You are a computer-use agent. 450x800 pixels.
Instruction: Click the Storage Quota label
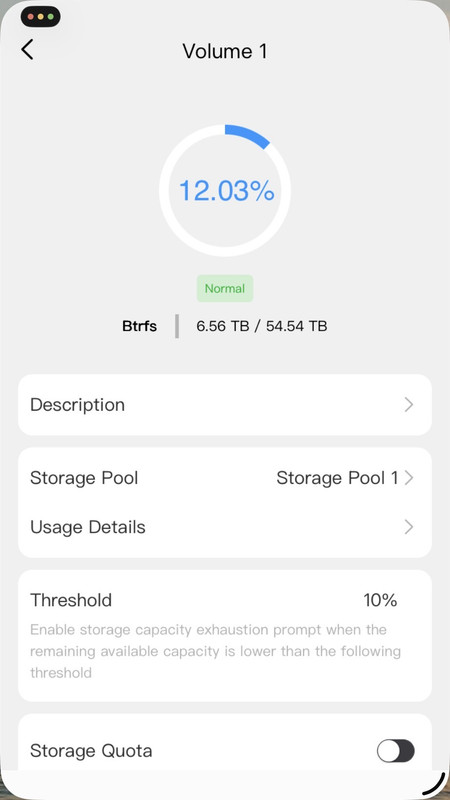coord(91,751)
